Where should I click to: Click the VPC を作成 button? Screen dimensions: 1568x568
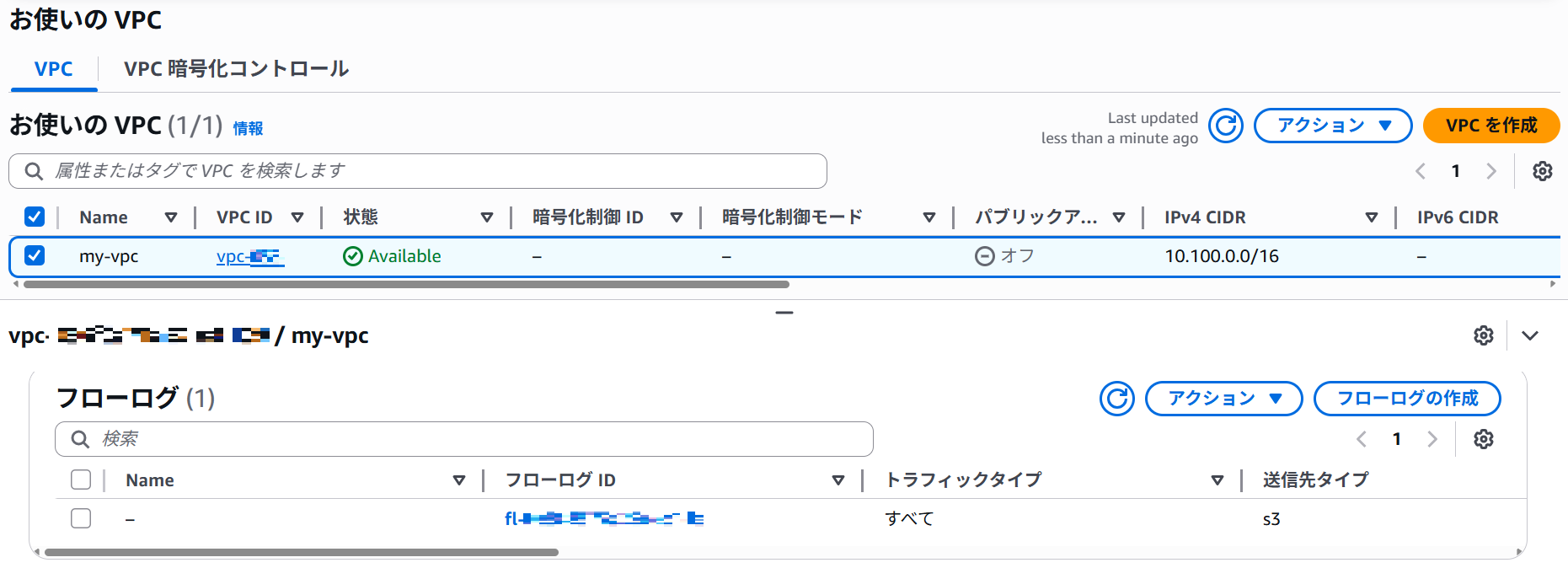coord(1490,126)
